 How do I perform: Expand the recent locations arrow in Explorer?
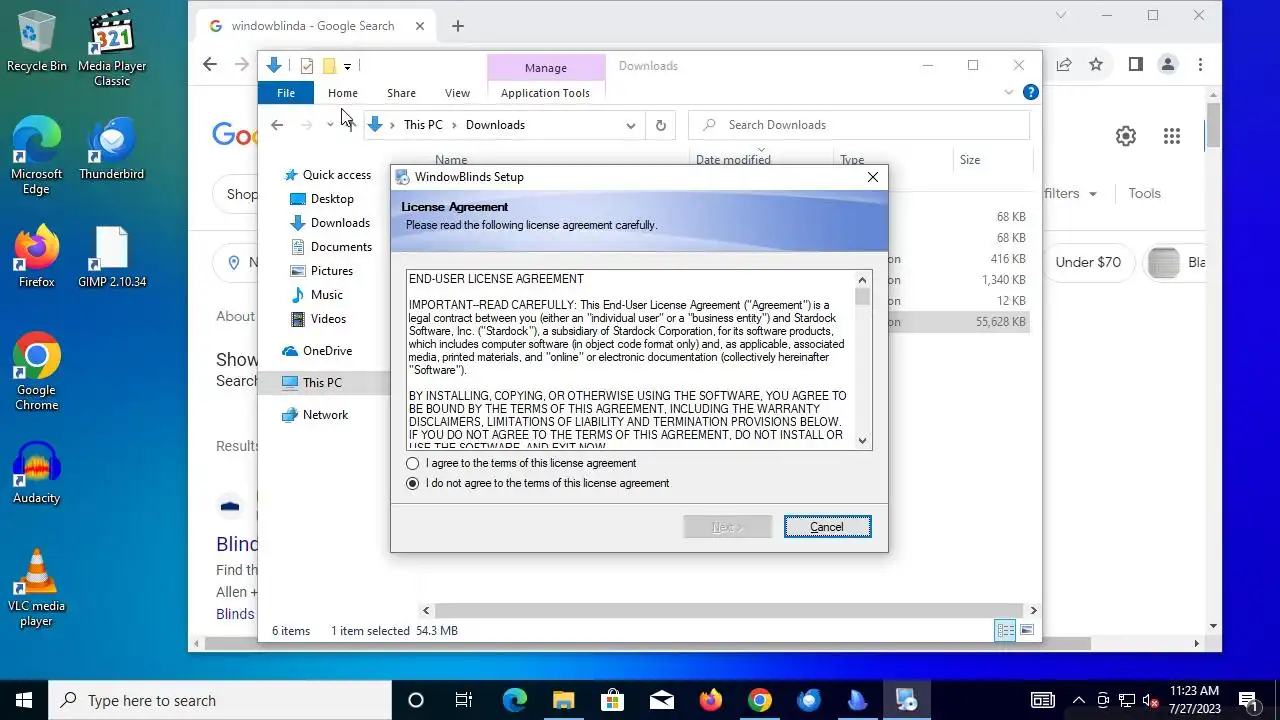[x=330, y=125]
